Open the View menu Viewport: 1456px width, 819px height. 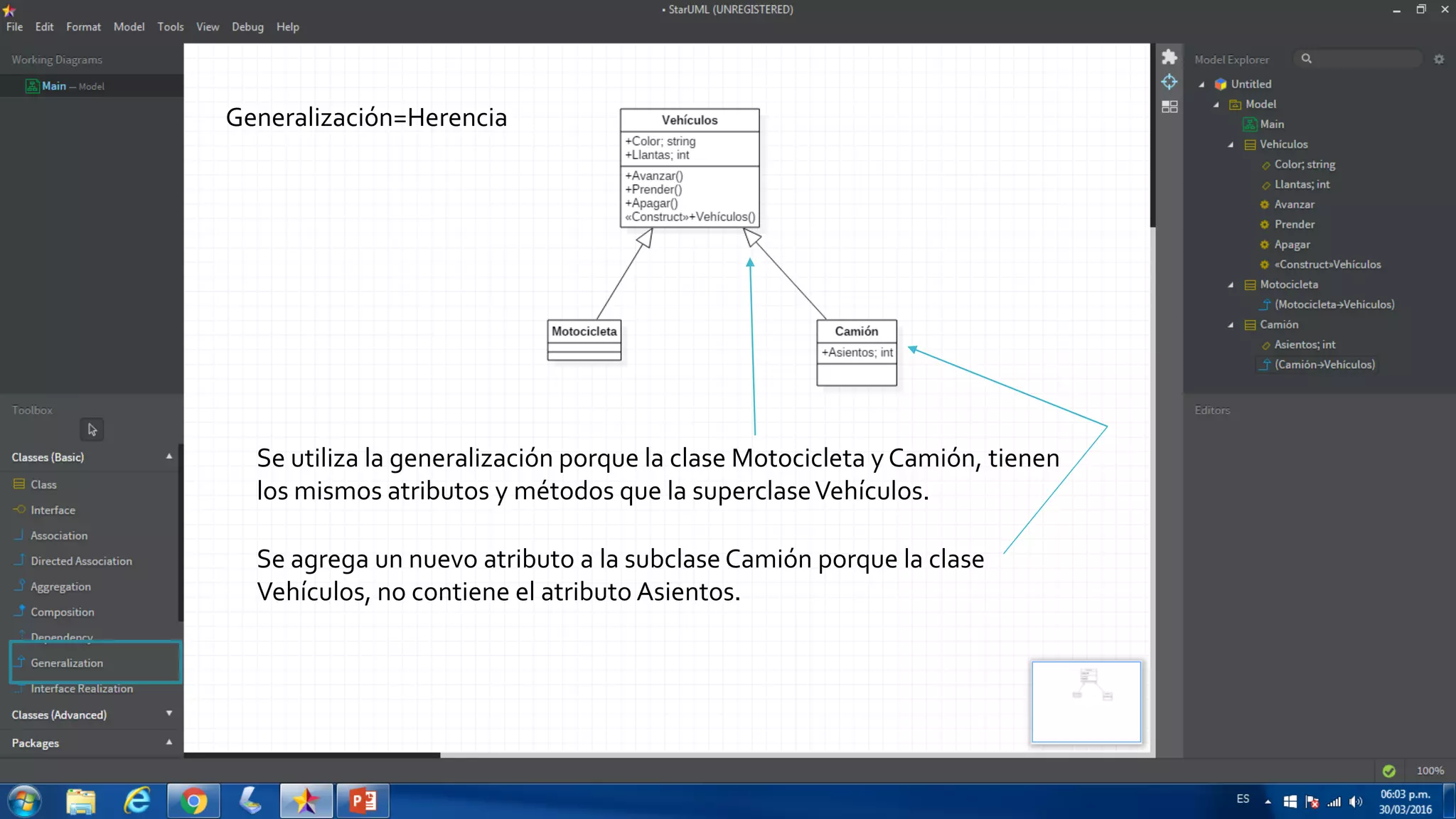pyautogui.click(x=208, y=27)
